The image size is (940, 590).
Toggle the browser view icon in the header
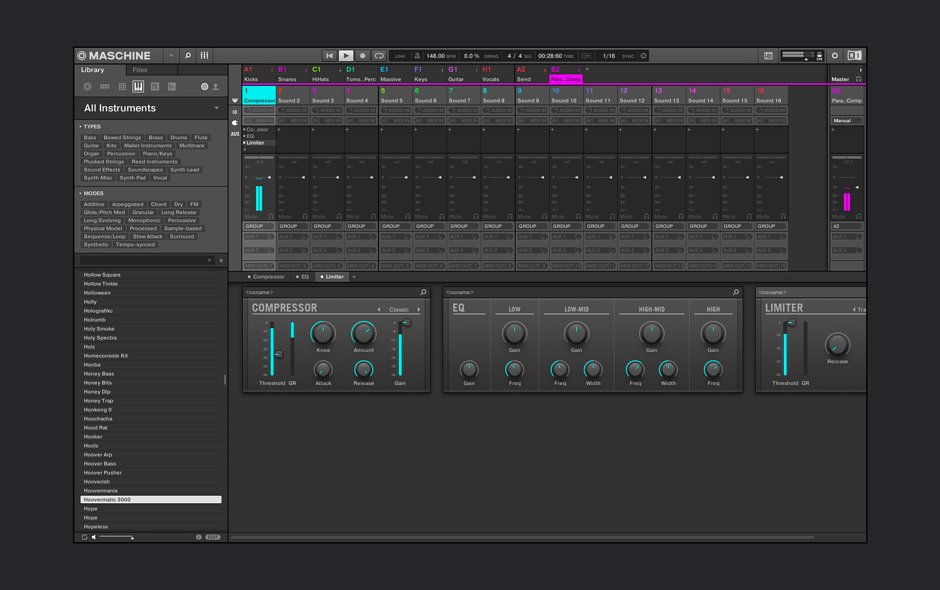(769, 56)
